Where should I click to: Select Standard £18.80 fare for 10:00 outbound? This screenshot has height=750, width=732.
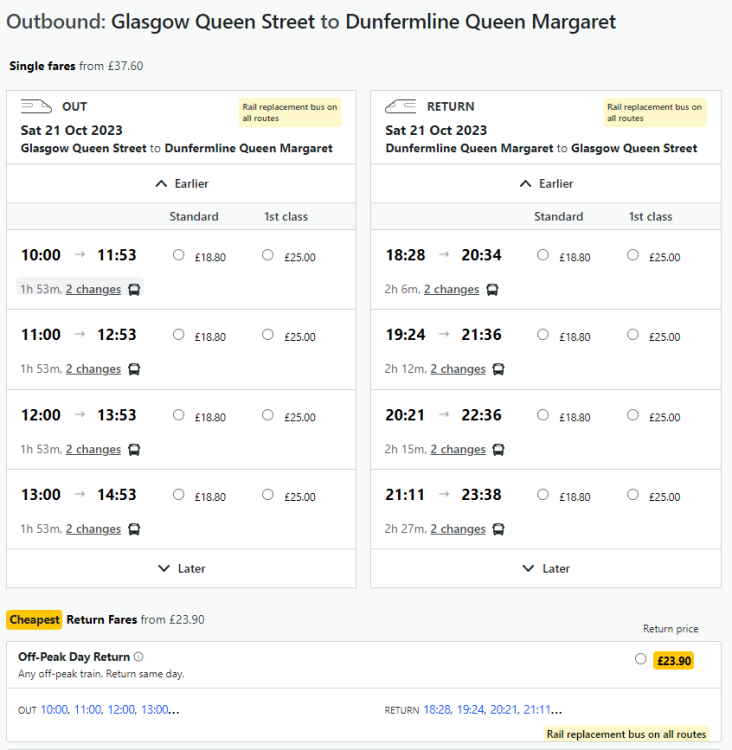coord(179,255)
